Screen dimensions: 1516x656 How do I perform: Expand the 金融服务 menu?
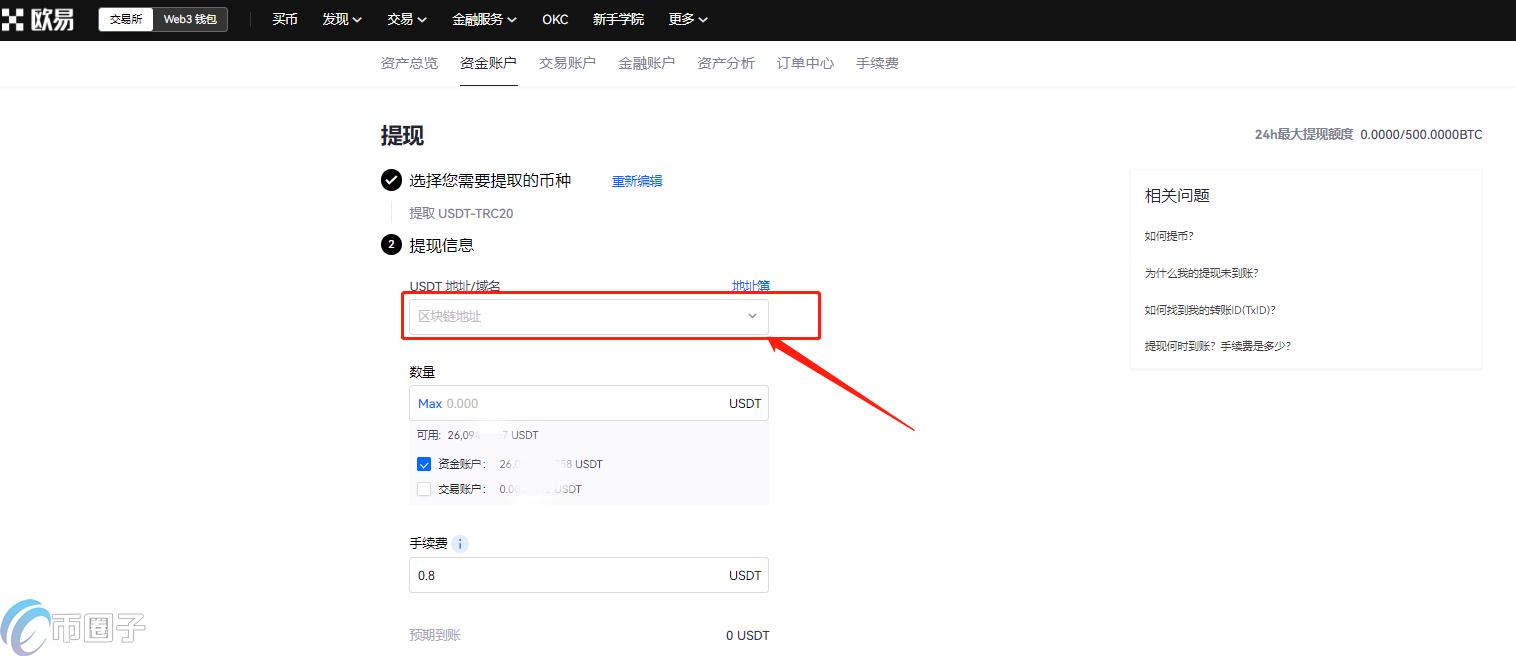(x=484, y=19)
